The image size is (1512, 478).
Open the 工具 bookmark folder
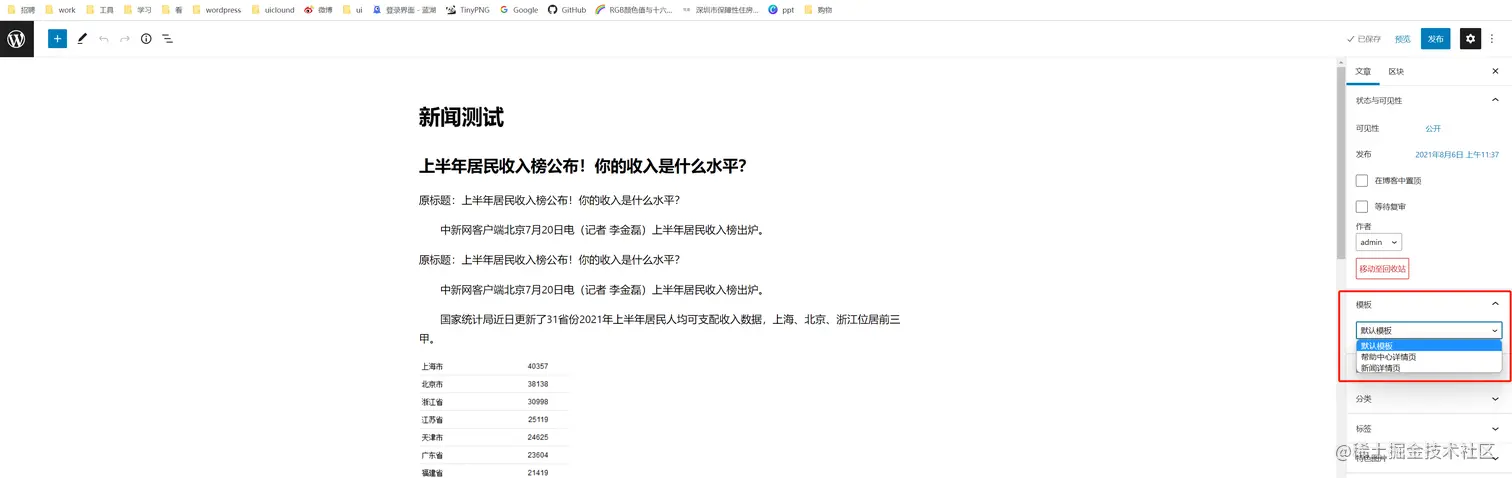pos(100,9)
